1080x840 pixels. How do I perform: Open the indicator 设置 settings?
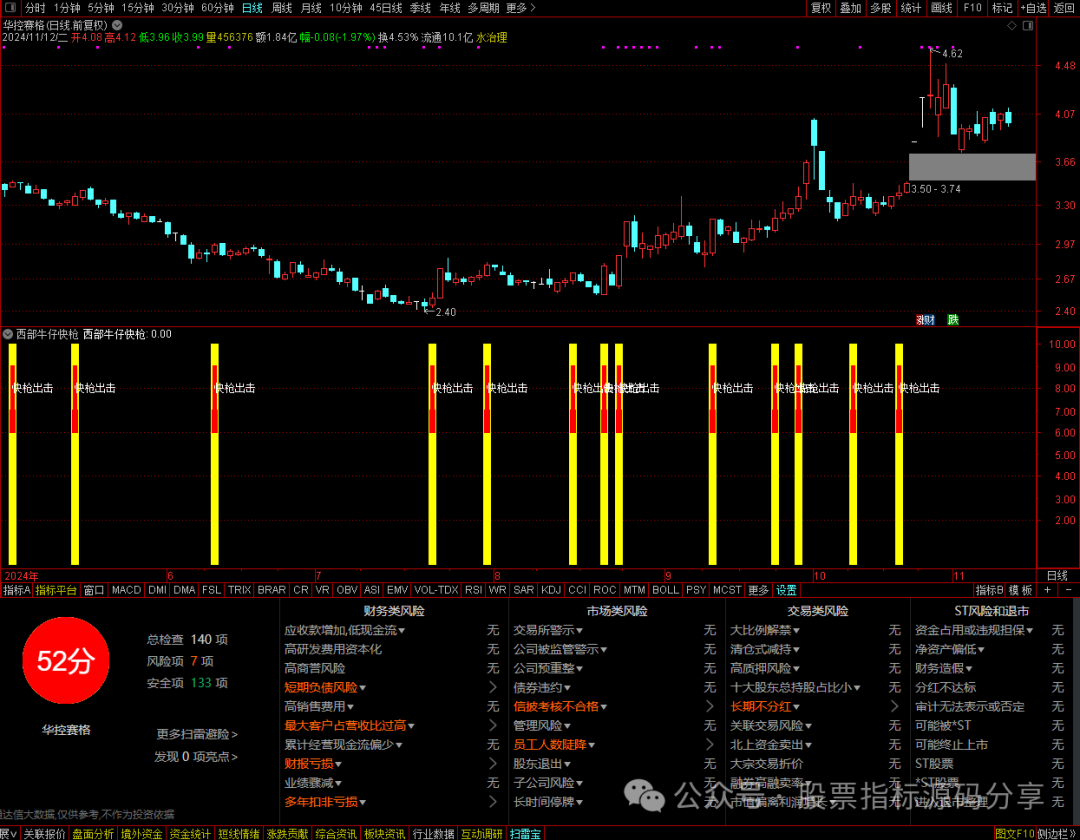786,590
